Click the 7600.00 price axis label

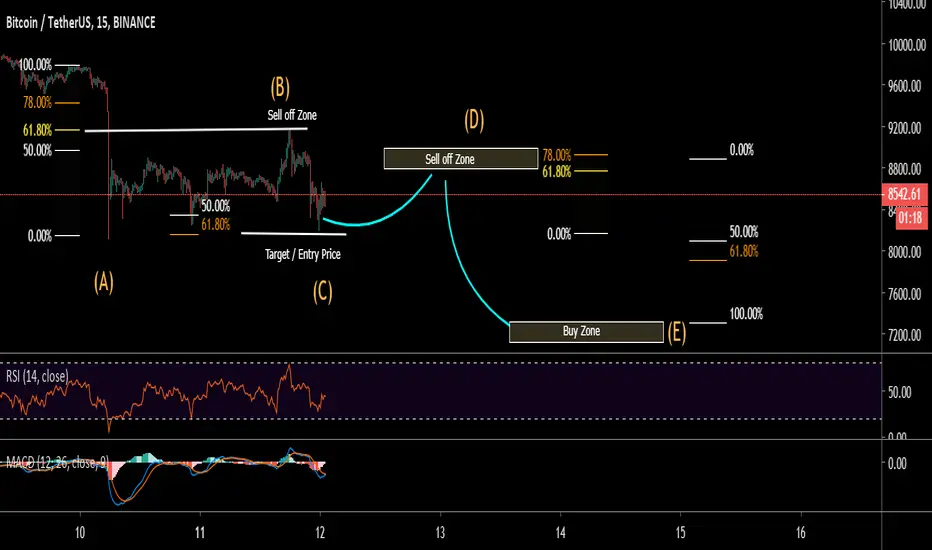coord(906,294)
